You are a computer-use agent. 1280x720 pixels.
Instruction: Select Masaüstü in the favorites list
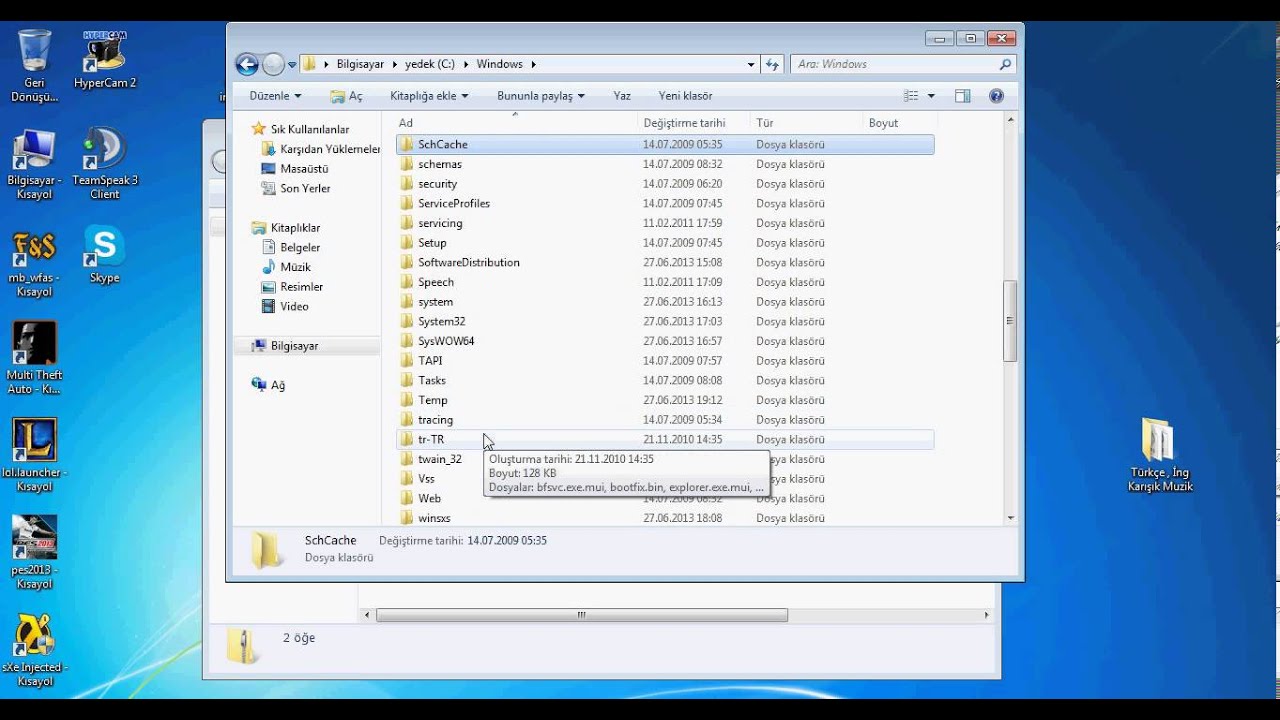point(304,169)
